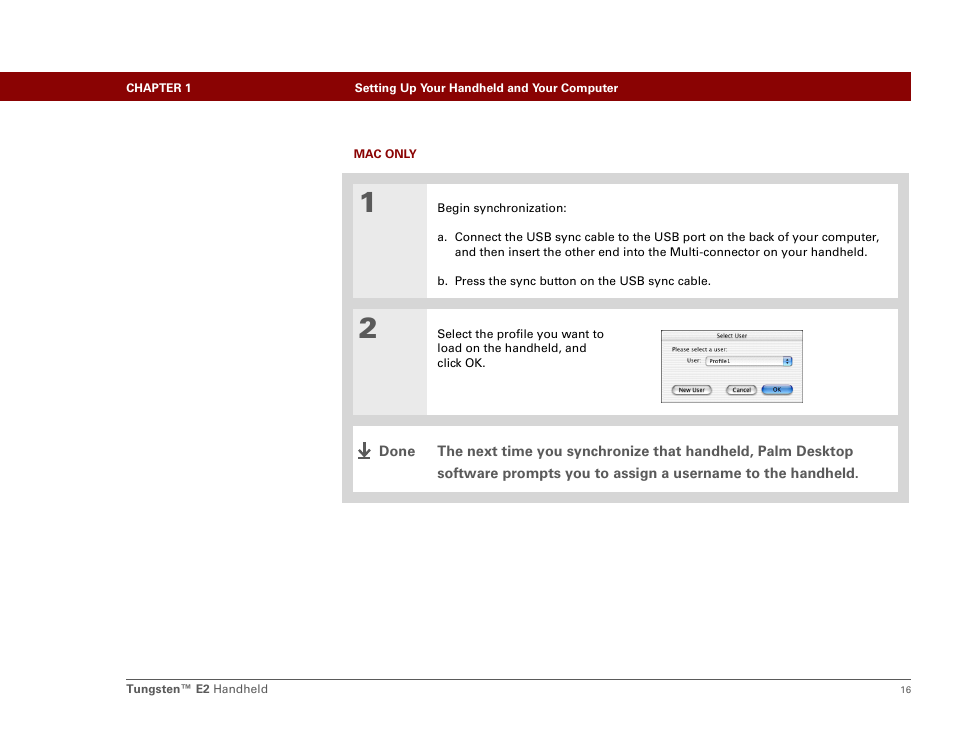The image size is (954, 738).
Task: Click the Done down-arrow icon
Action: (x=364, y=451)
